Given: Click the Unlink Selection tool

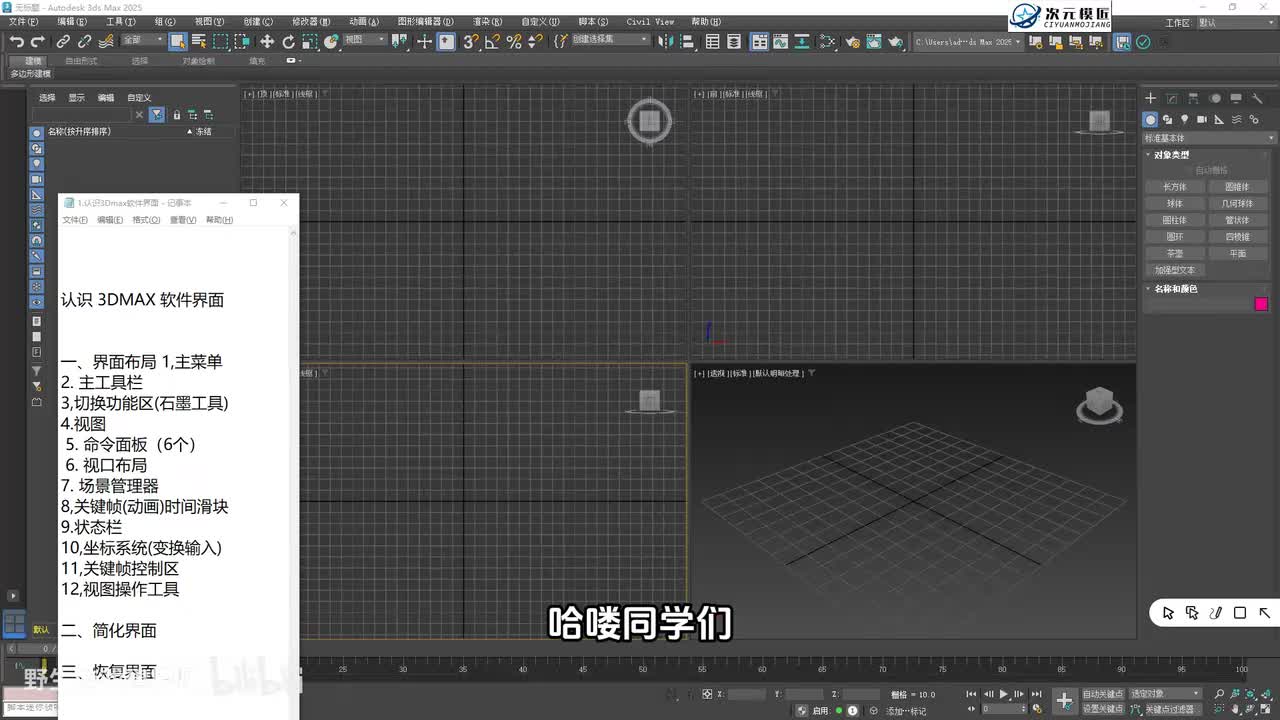Looking at the screenshot, I should click(84, 41).
